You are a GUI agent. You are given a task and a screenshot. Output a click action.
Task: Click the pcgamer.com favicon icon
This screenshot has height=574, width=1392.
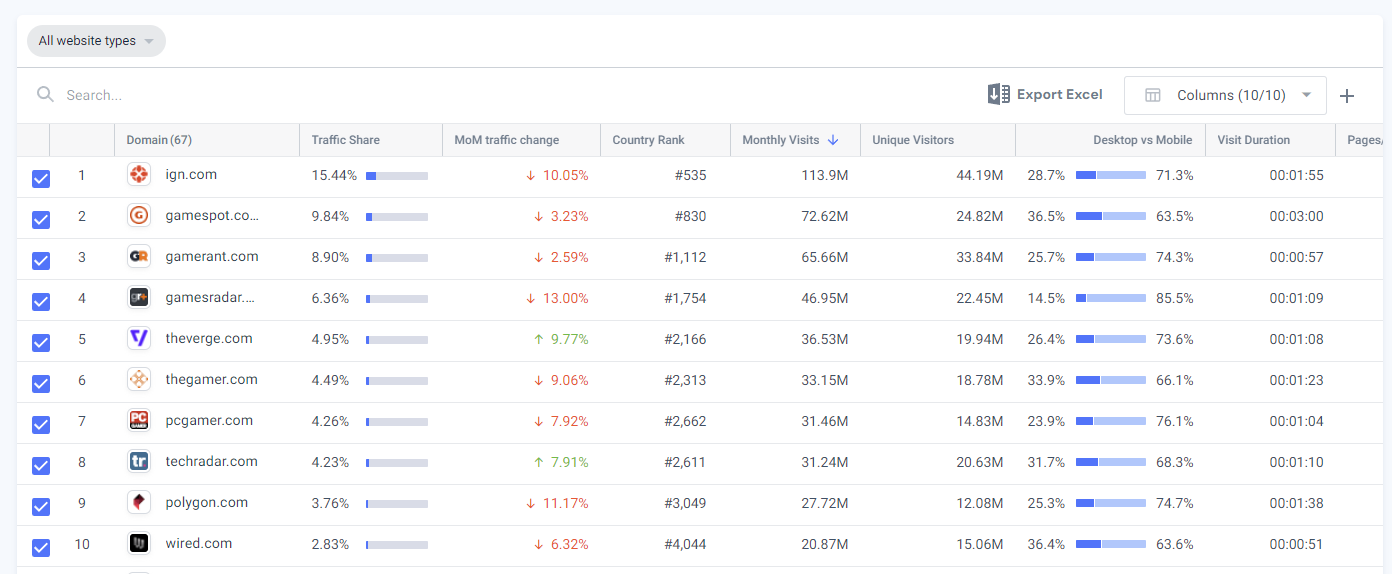[139, 421]
